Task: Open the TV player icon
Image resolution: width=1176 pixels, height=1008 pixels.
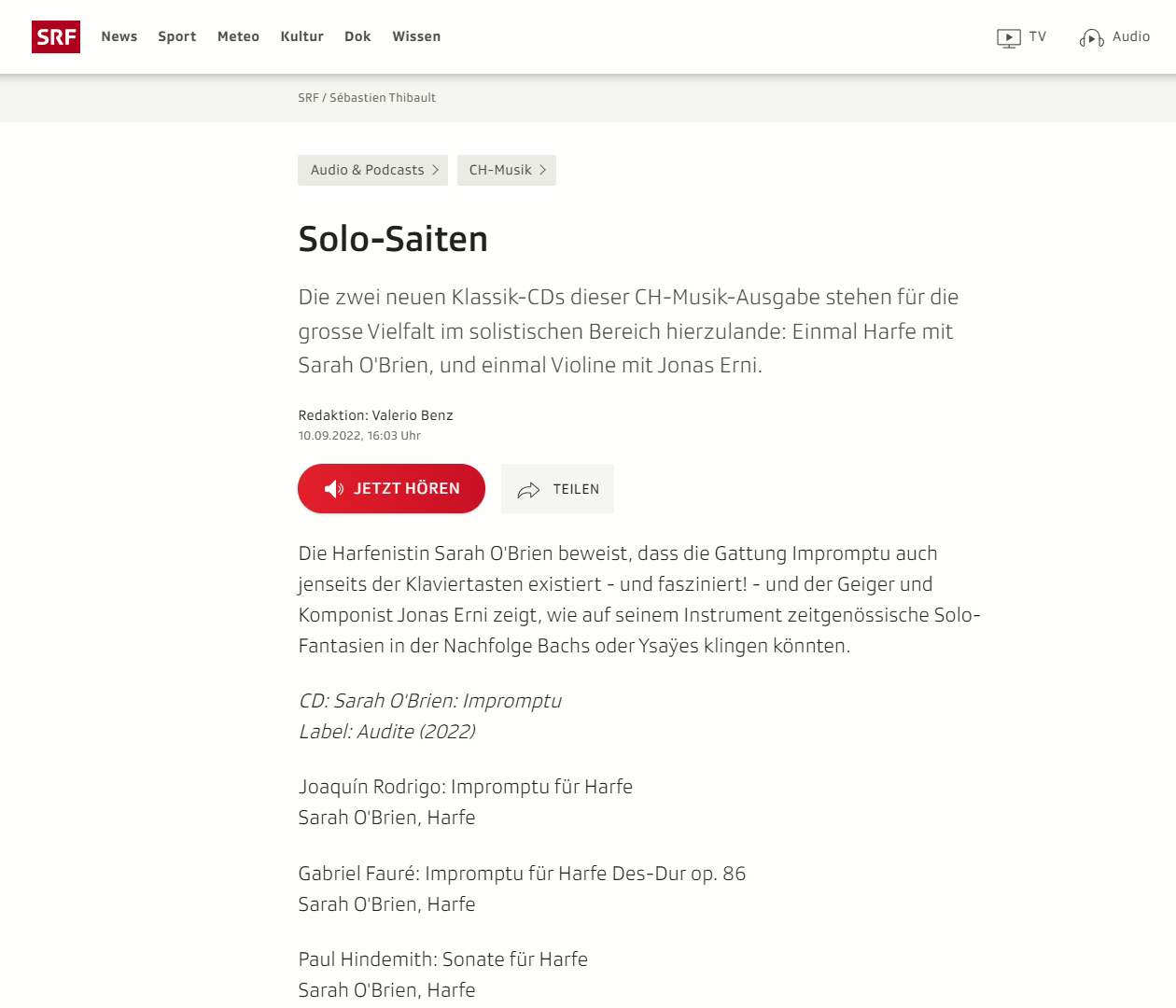Action: [x=1008, y=38]
